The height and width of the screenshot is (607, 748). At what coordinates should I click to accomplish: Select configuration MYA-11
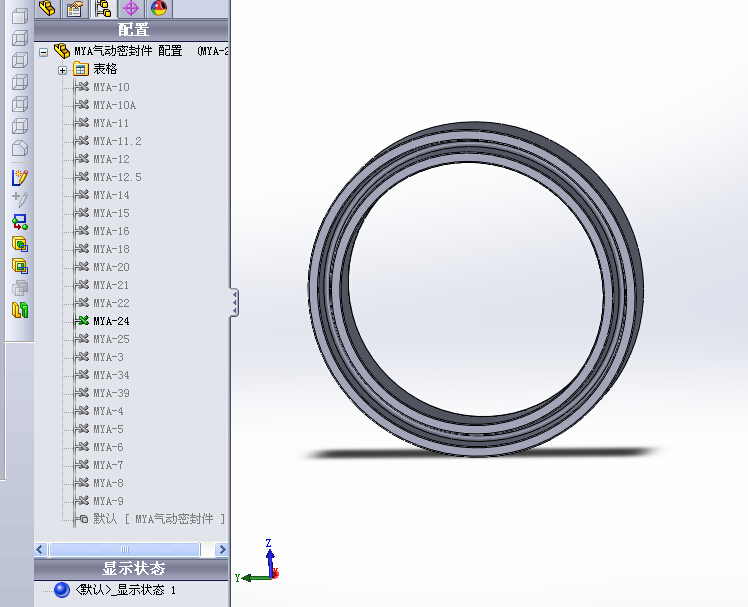tap(111, 123)
